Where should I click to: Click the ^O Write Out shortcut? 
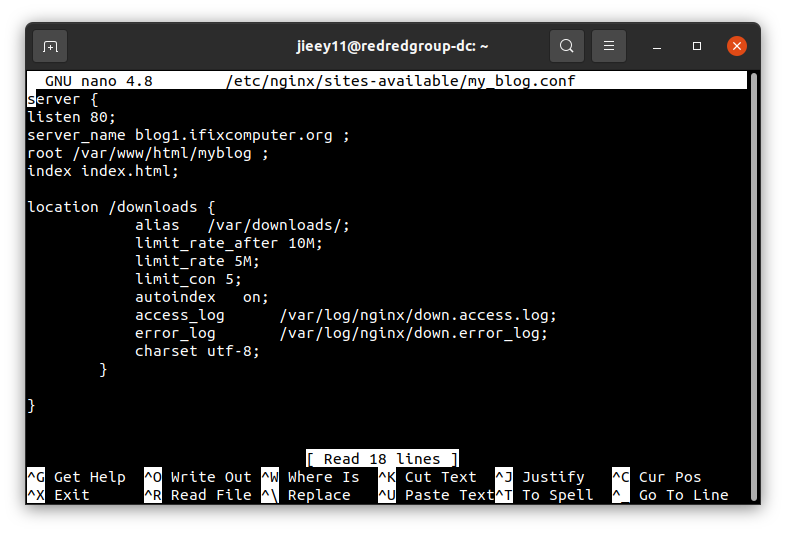(198, 477)
